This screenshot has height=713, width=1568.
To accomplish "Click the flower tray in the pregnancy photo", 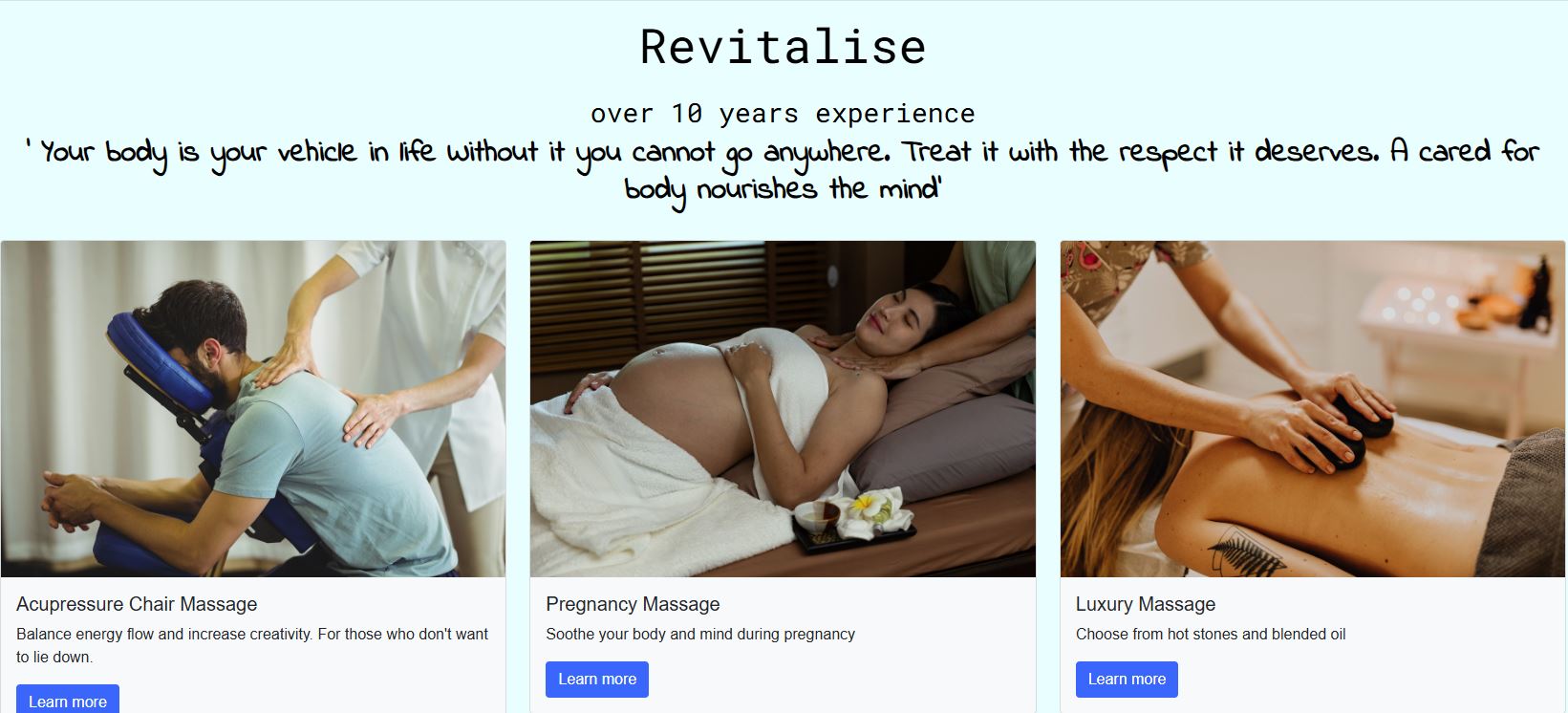I will (853, 521).
